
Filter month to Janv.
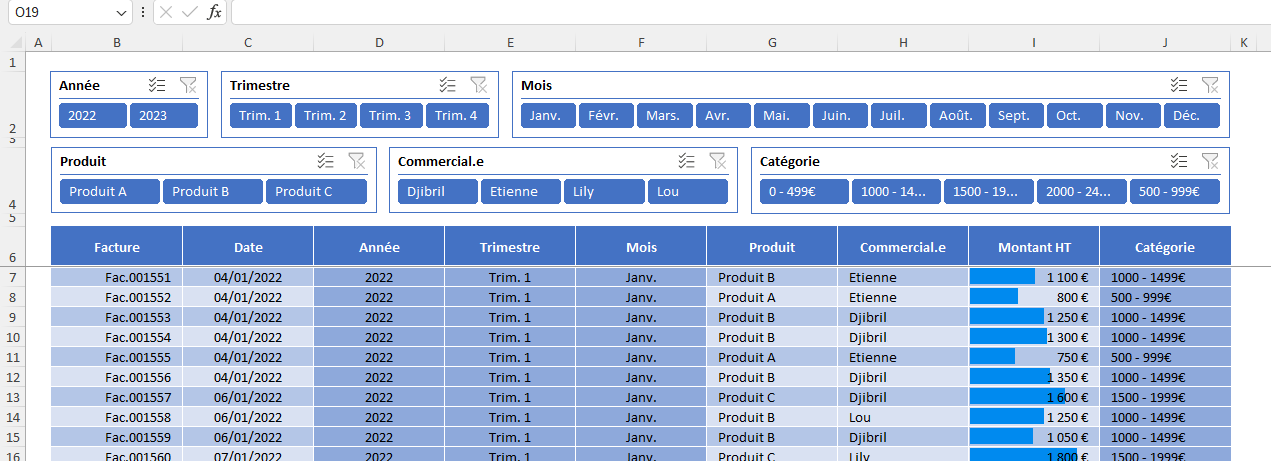pos(548,116)
